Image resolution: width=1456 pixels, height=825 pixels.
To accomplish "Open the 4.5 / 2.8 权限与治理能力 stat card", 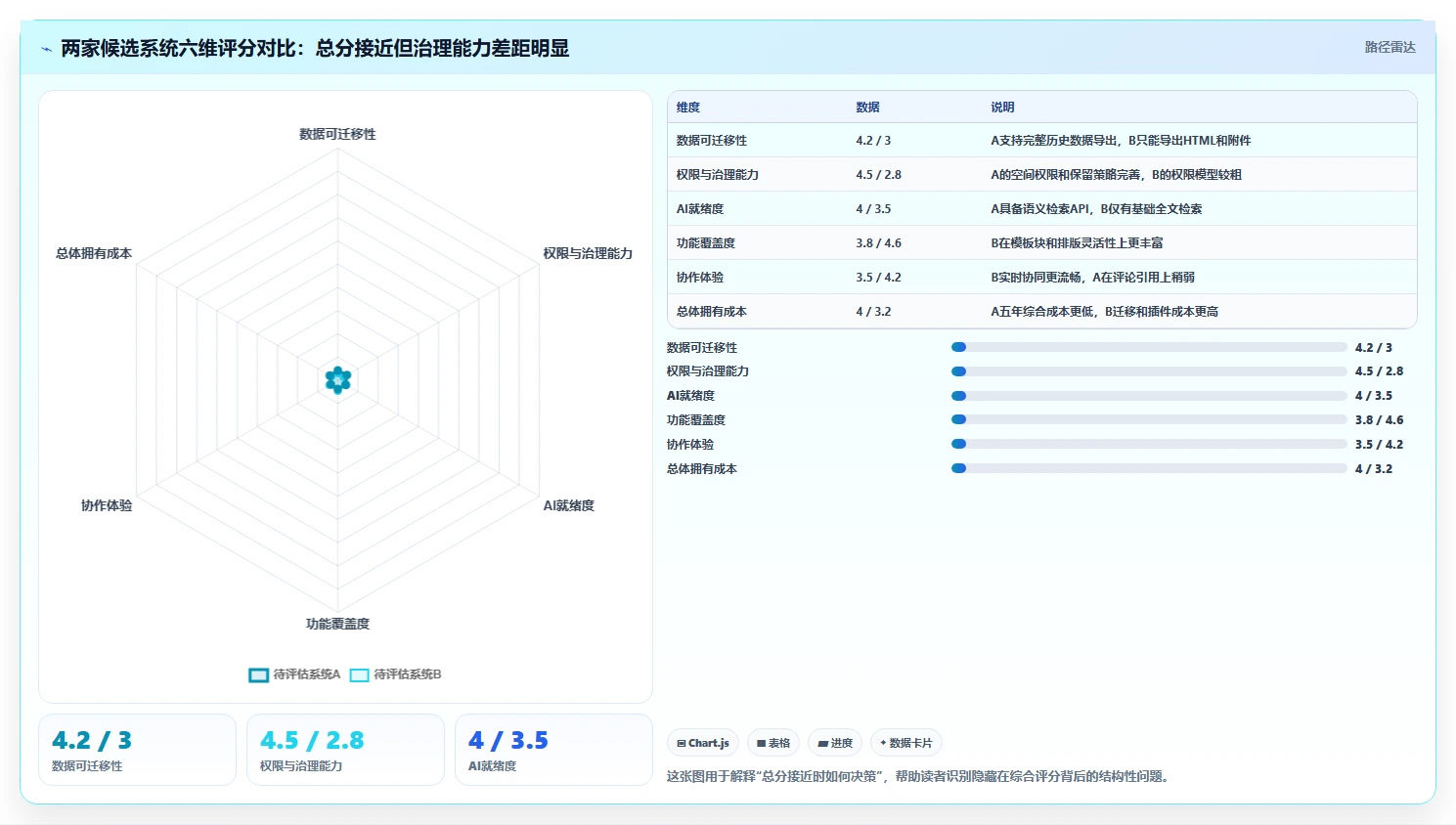I will pos(345,750).
